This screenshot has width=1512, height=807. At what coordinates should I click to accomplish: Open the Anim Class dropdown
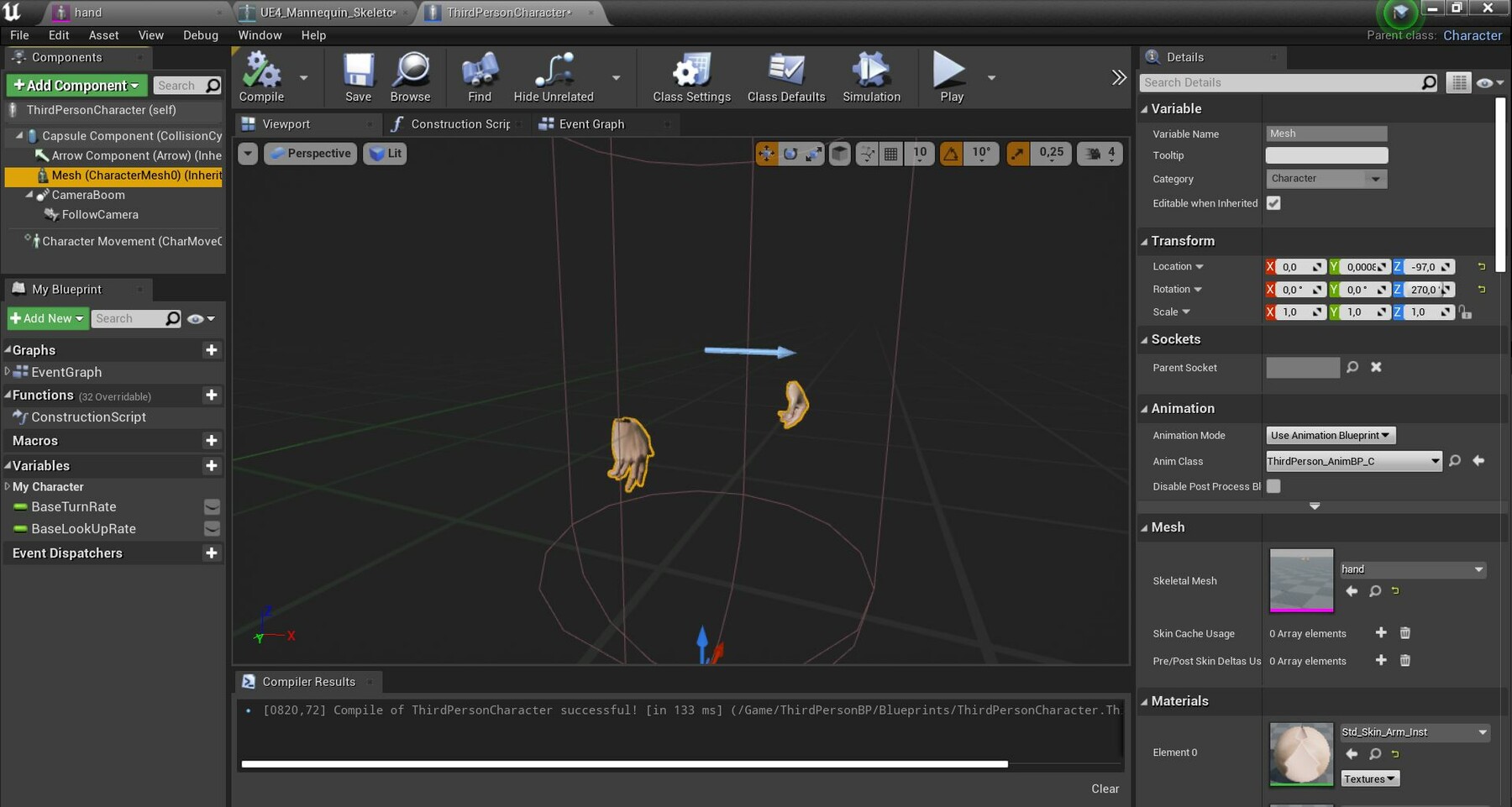click(1353, 461)
